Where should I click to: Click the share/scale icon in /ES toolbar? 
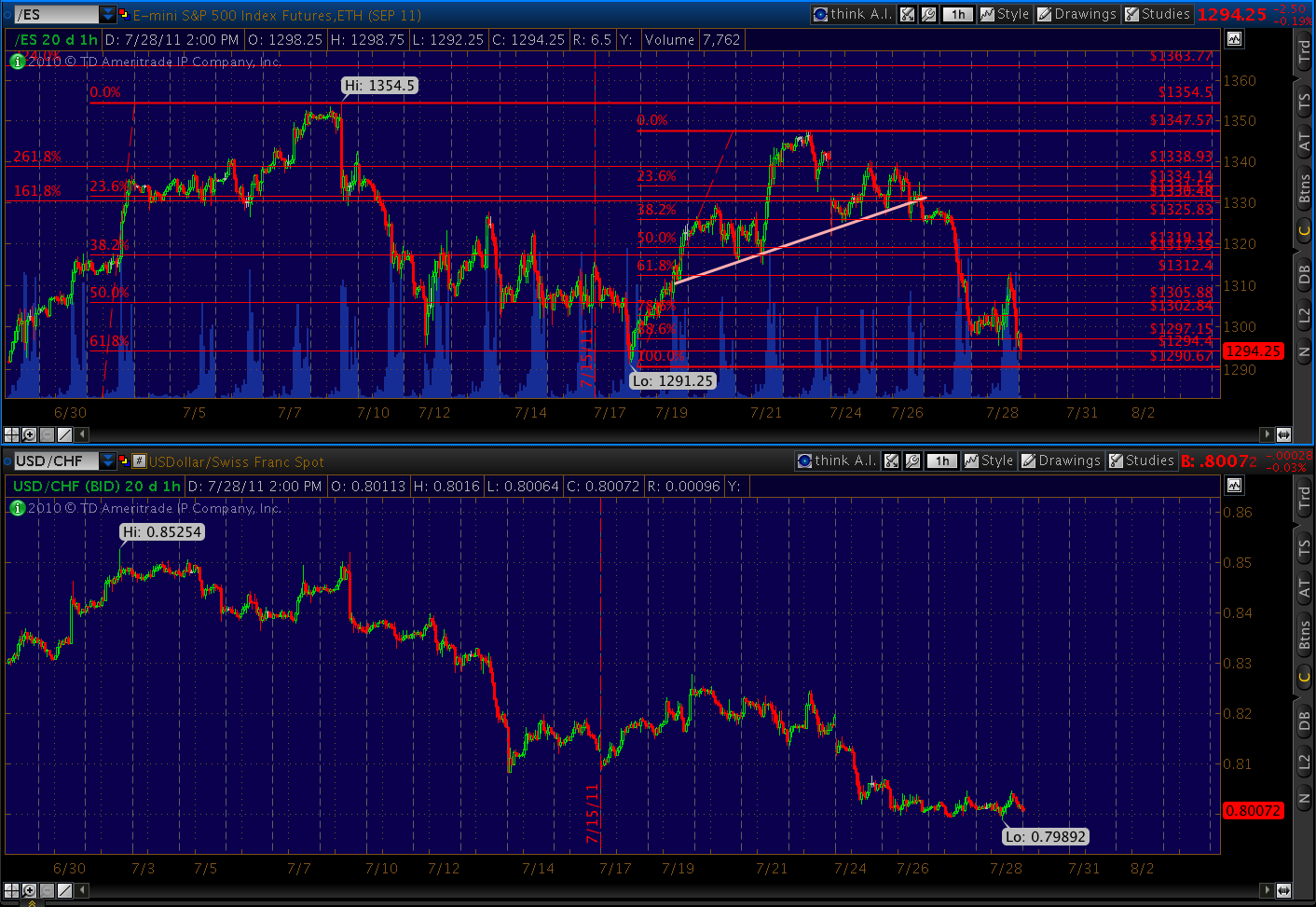click(x=908, y=14)
